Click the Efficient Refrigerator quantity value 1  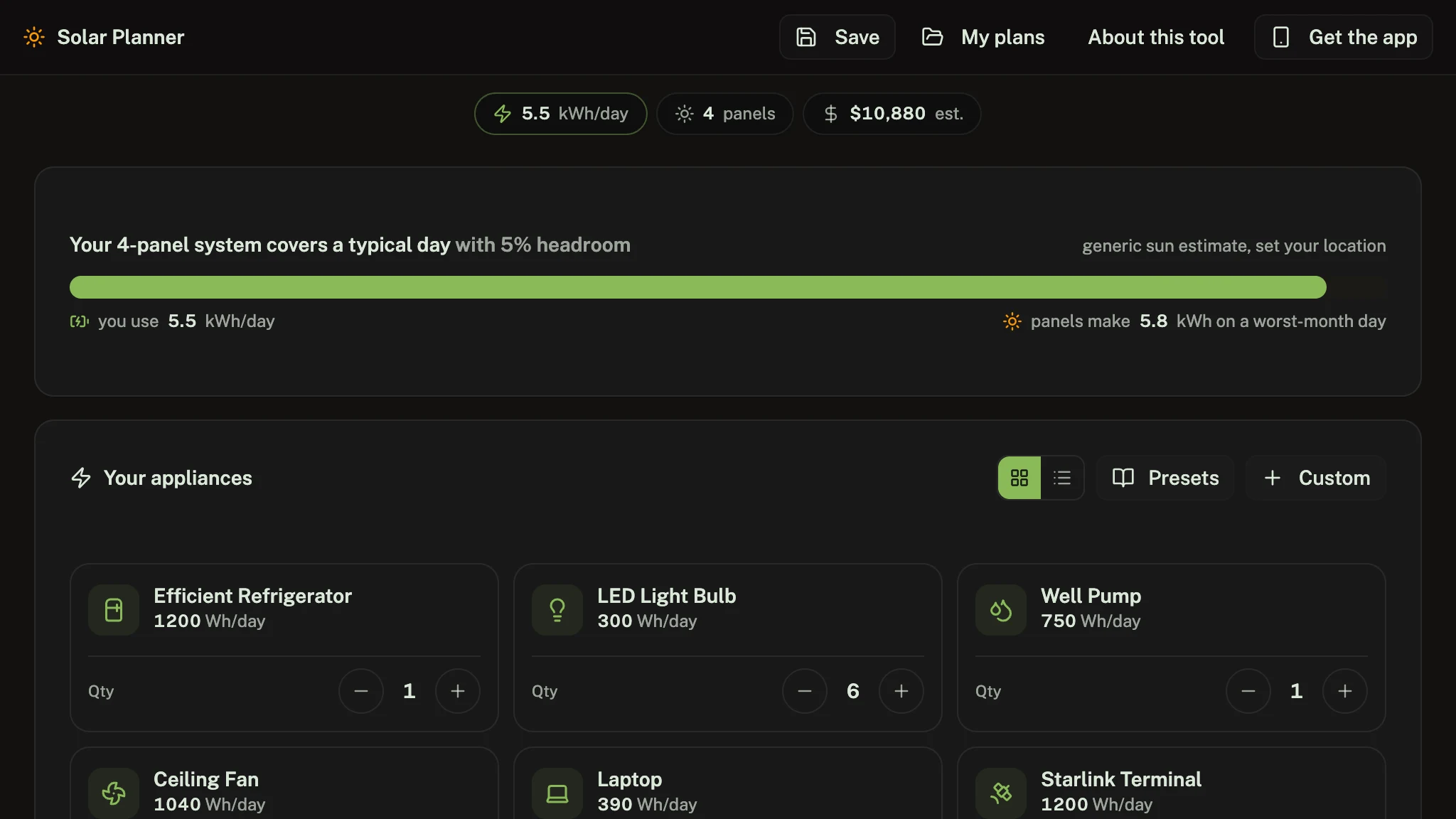(x=409, y=691)
